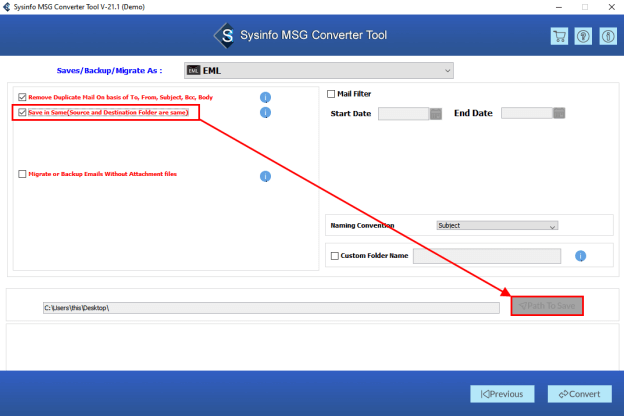This screenshot has width=624, height=416.
Task: Start conversion with Convert button
Action: (x=579, y=394)
